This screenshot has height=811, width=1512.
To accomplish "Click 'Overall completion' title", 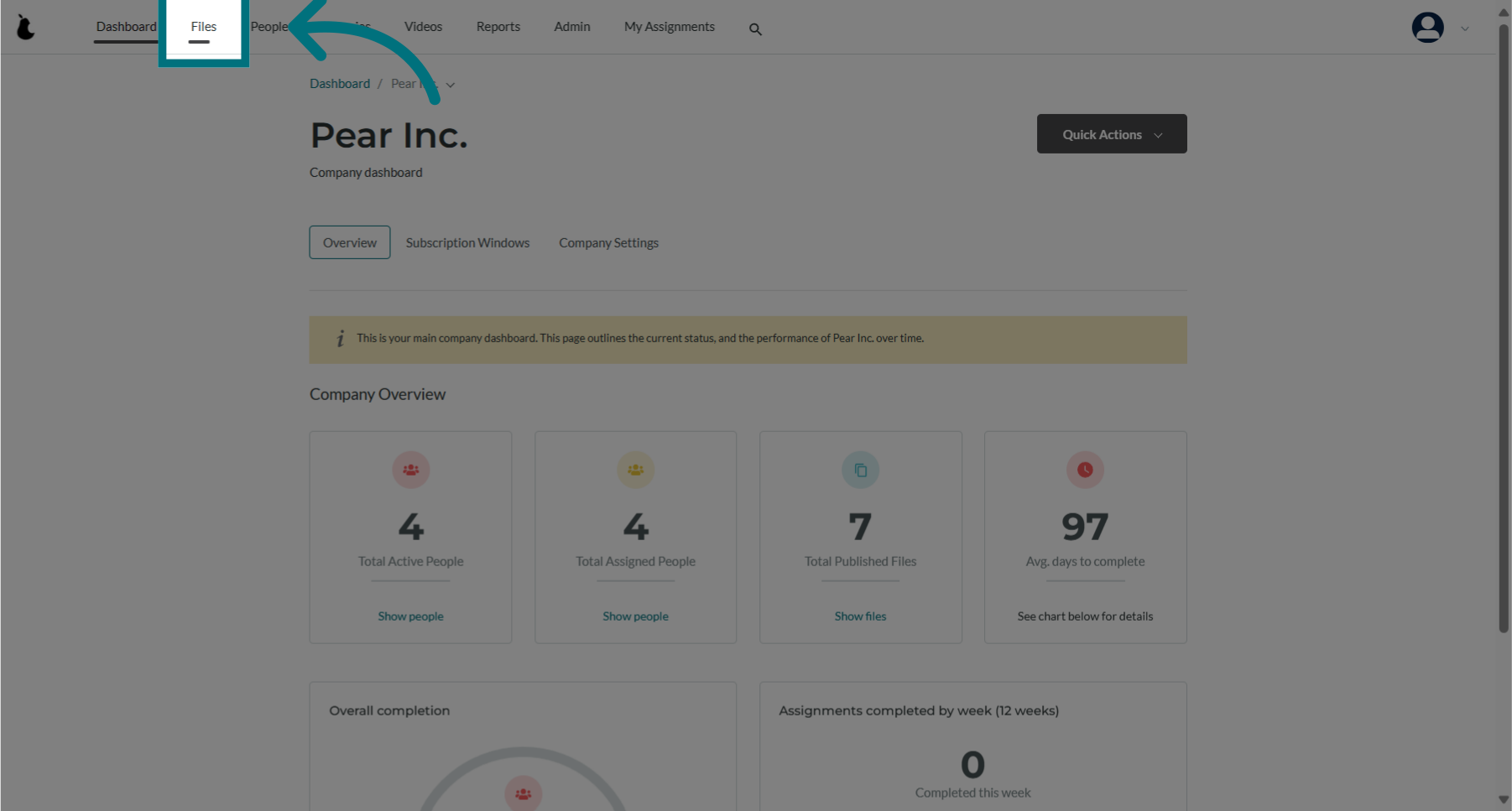I will [389, 710].
